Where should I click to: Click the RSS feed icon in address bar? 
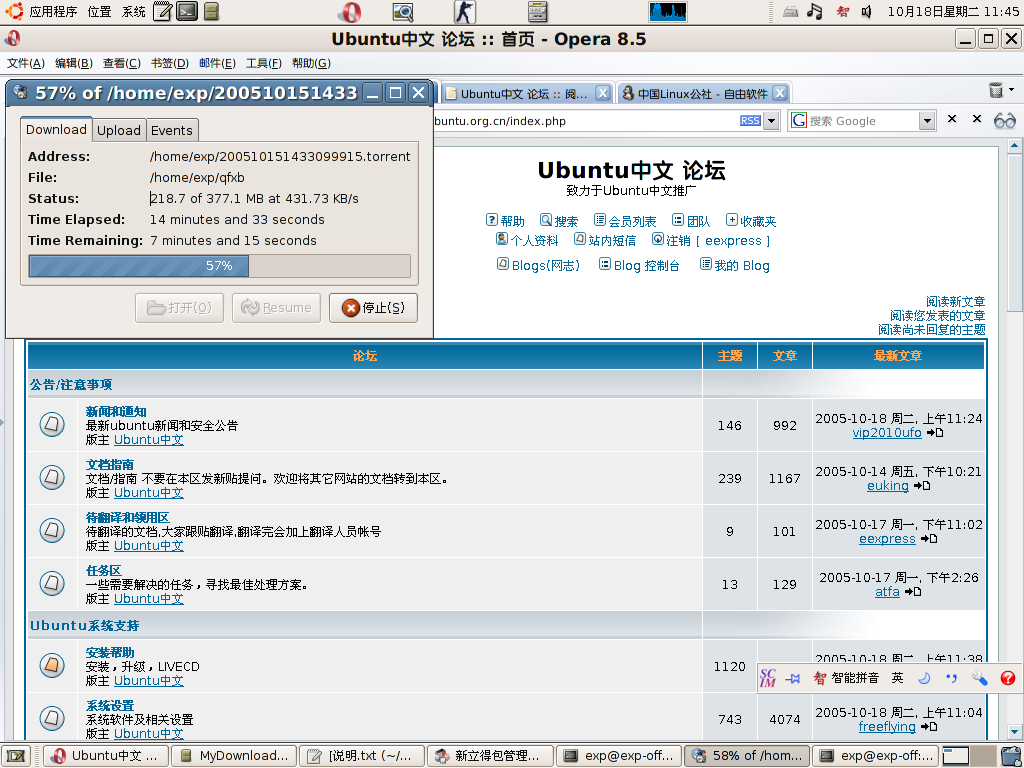tap(750, 121)
